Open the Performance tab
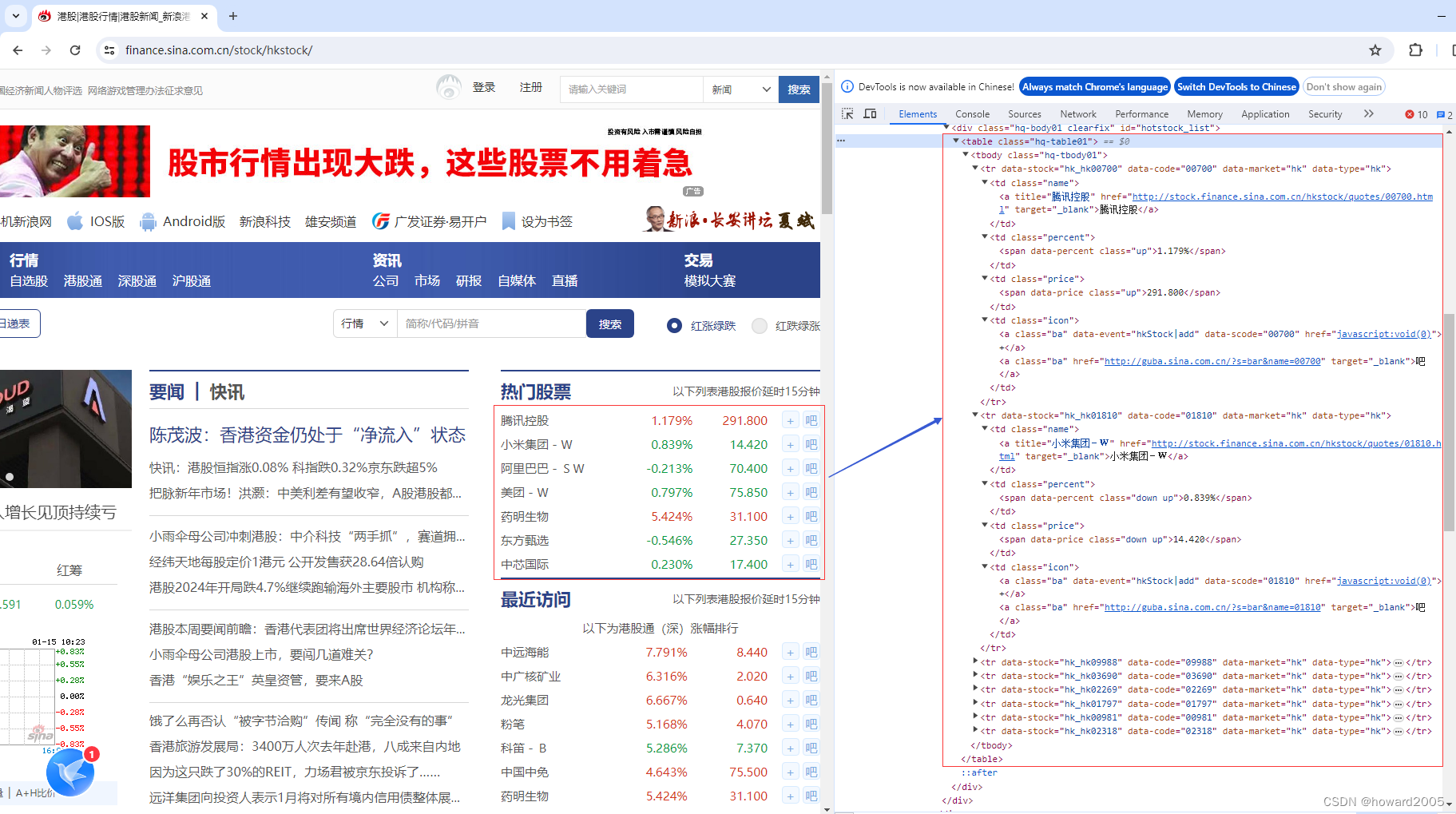 1141,114
